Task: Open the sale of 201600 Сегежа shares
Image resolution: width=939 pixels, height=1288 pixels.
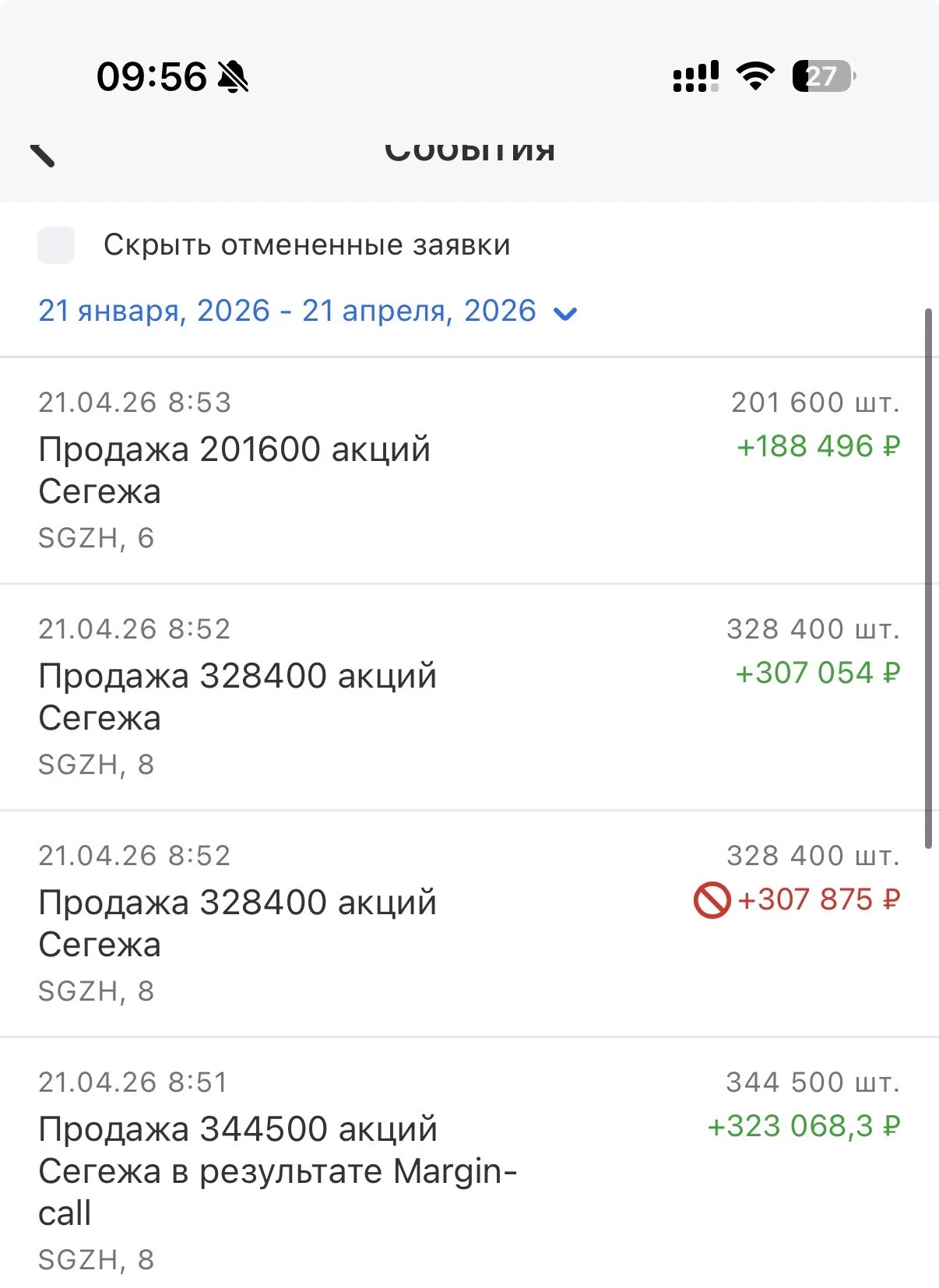Action: [x=469, y=470]
